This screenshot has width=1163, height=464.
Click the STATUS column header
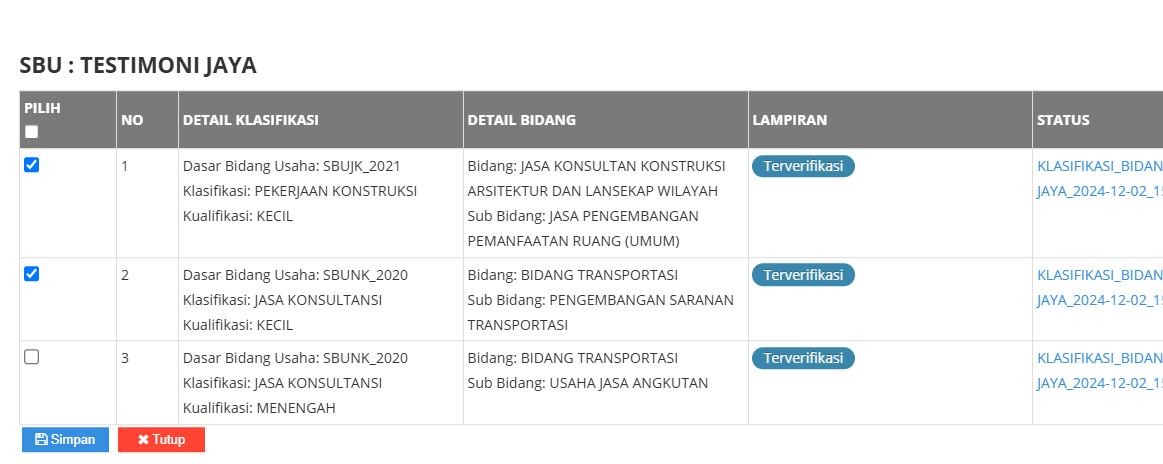click(x=1062, y=120)
